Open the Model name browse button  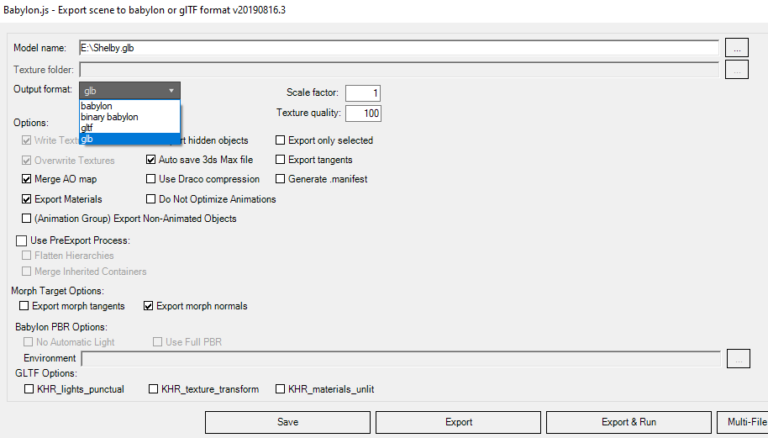[x=737, y=48]
